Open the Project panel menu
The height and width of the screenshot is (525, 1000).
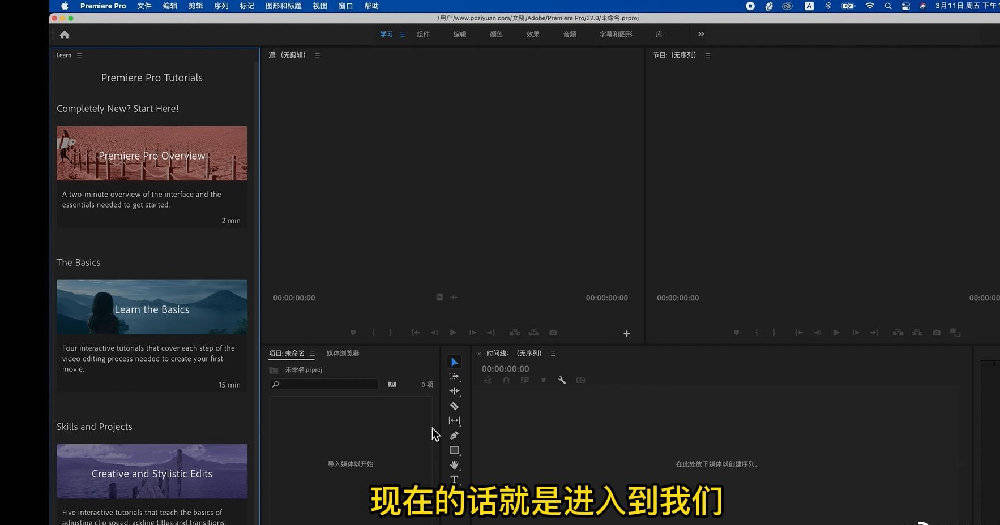pos(312,353)
